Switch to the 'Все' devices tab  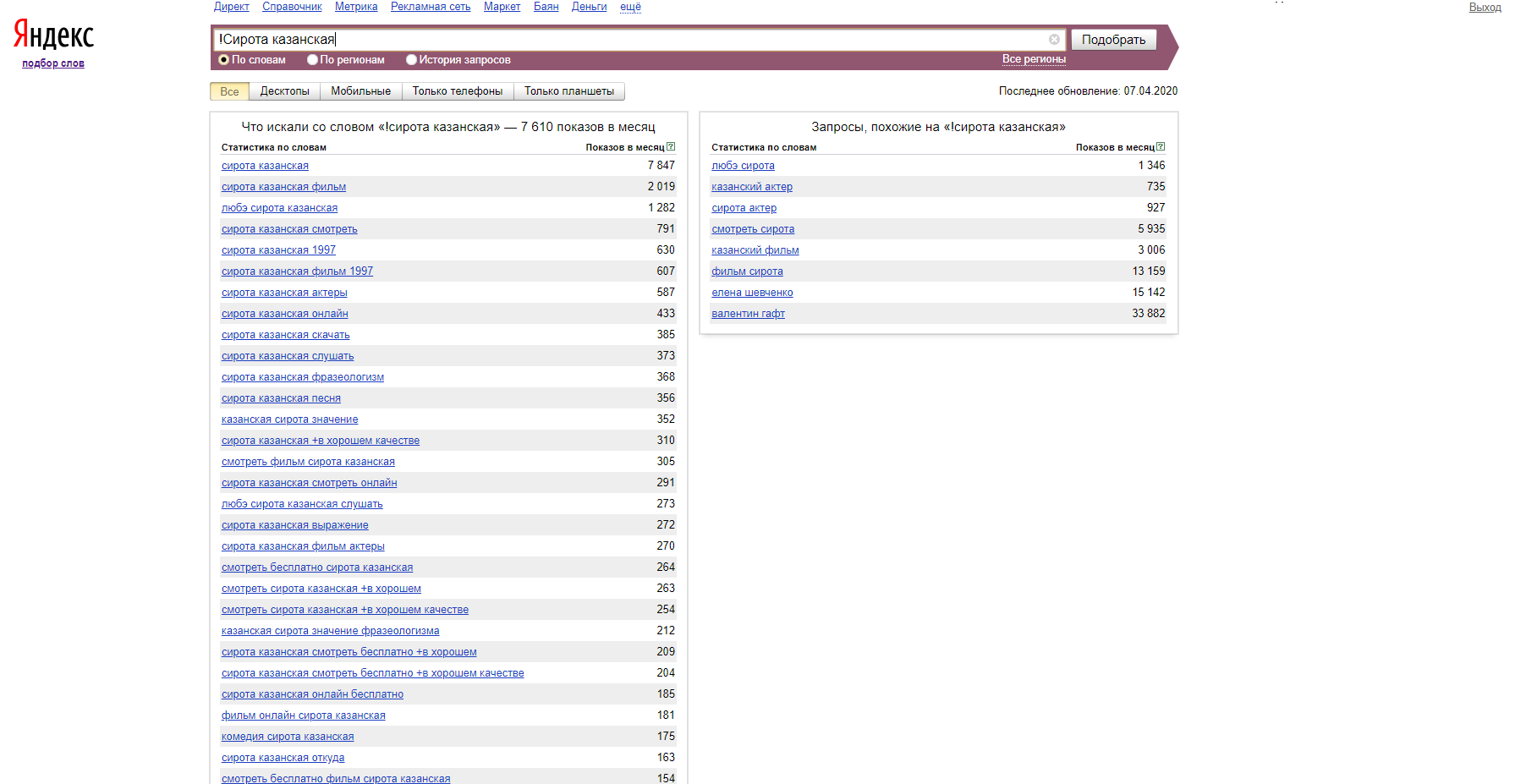[x=229, y=91]
